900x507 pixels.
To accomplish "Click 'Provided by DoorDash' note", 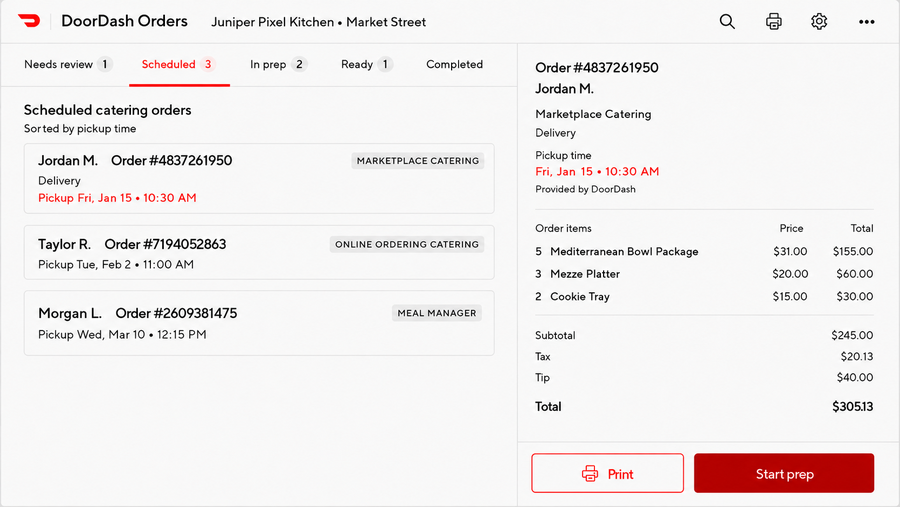I will point(585,189).
